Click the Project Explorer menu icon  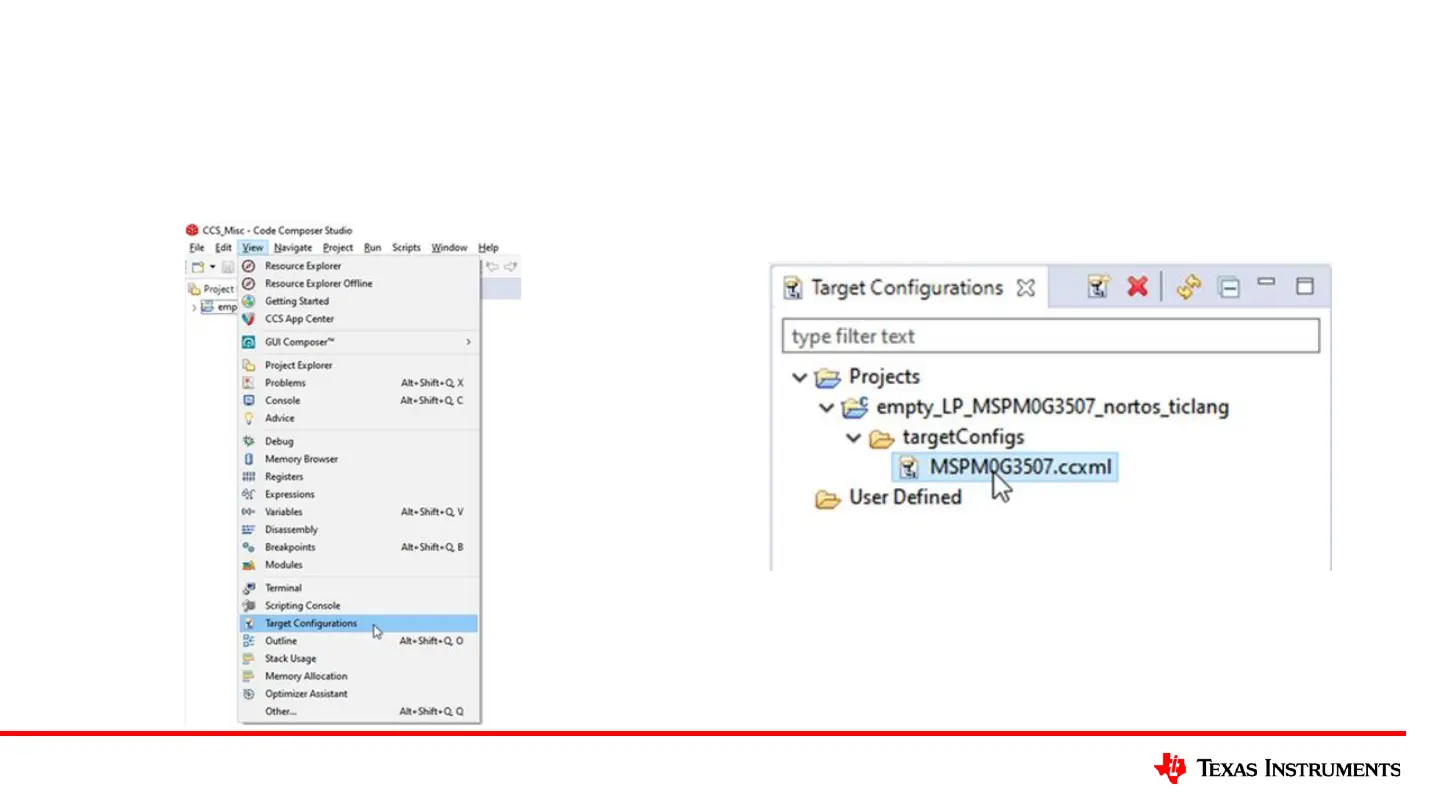pos(249,365)
